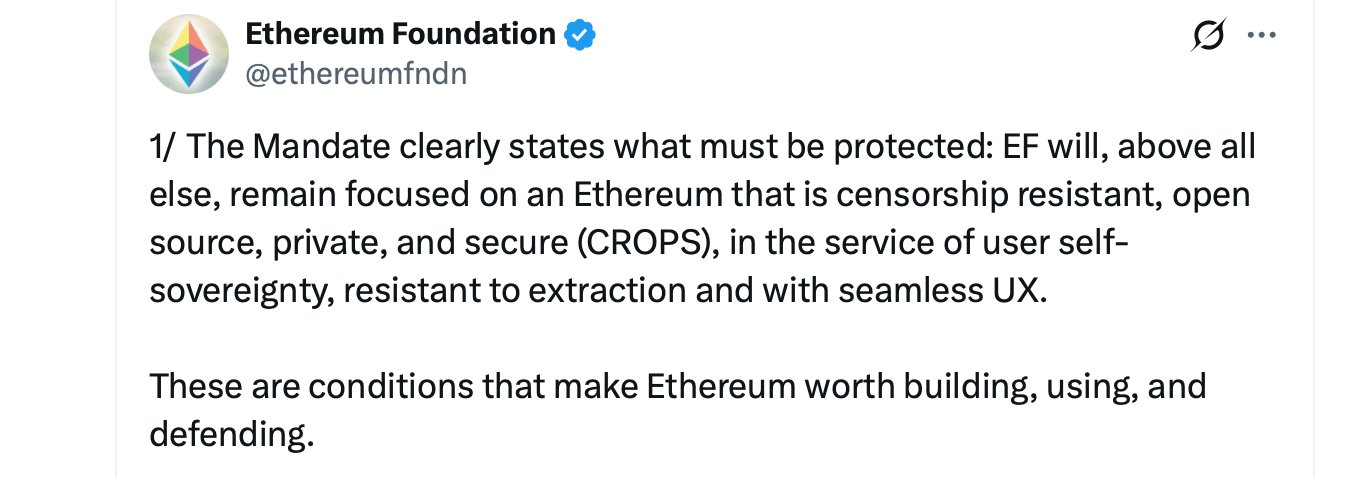Viewport: 1368px width, 478px height.
Task: Open the three-dot more options menu
Action: (x=1261, y=35)
